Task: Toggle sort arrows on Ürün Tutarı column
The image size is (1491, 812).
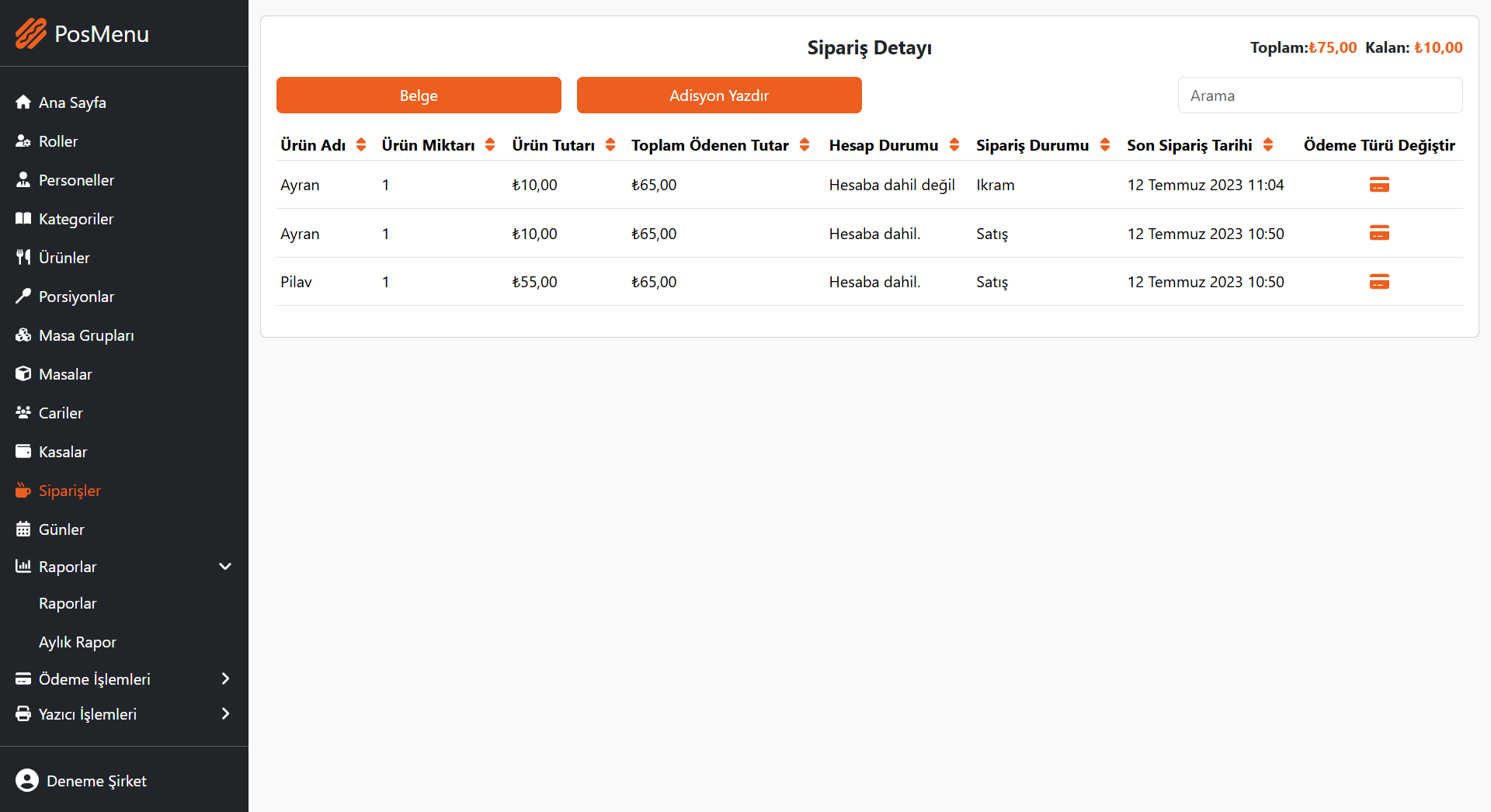Action: coord(610,145)
